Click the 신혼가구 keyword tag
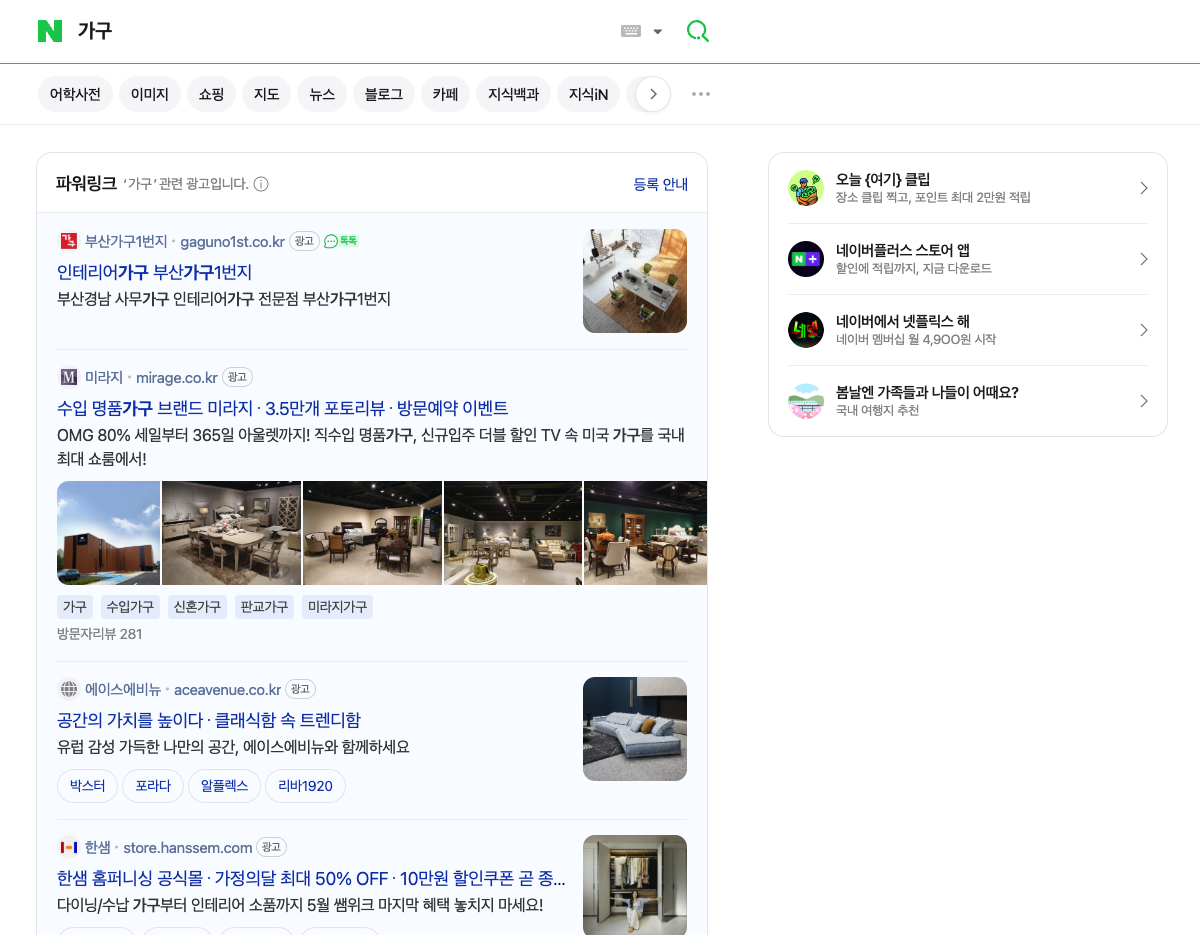Image resolution: width=1200 pixels, height=935 pixels. click(197, 607)
